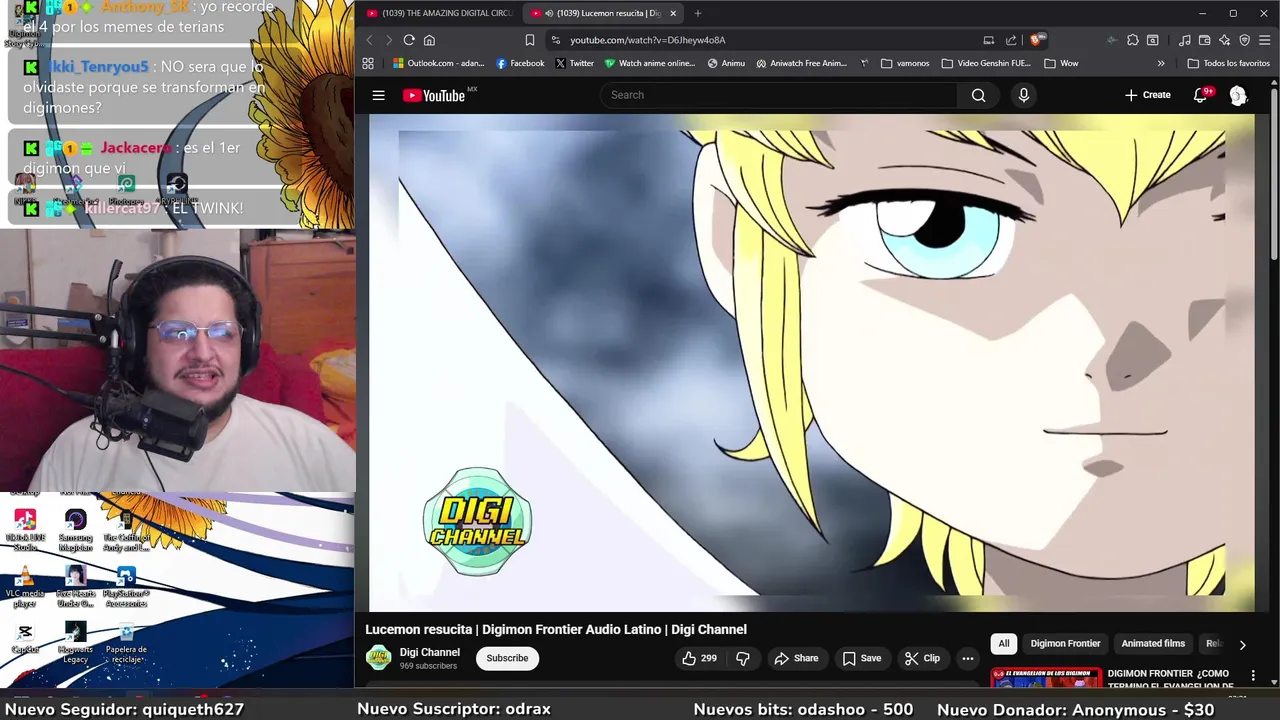Select the Samsung Magician shortcut
This screenshot has height=720, width=1280.
click(x=75, y=530)
